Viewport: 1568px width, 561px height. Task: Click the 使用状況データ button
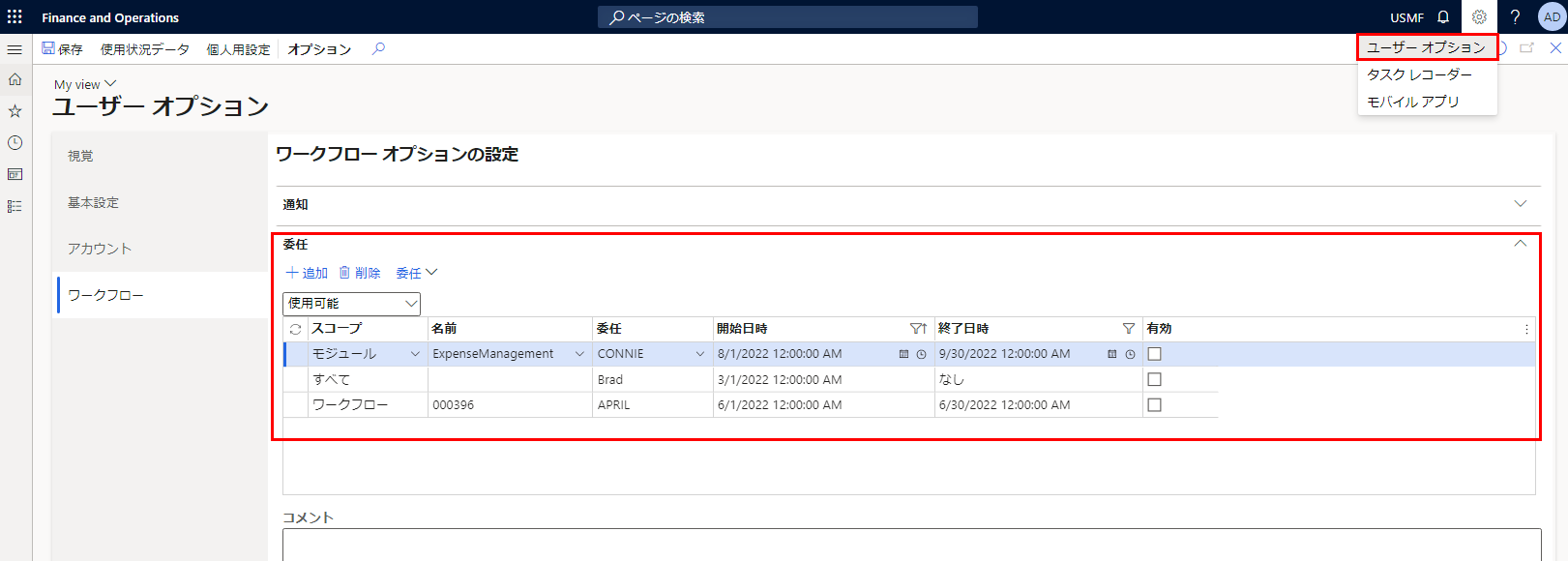pyautogui.click(x=145, y=48)
